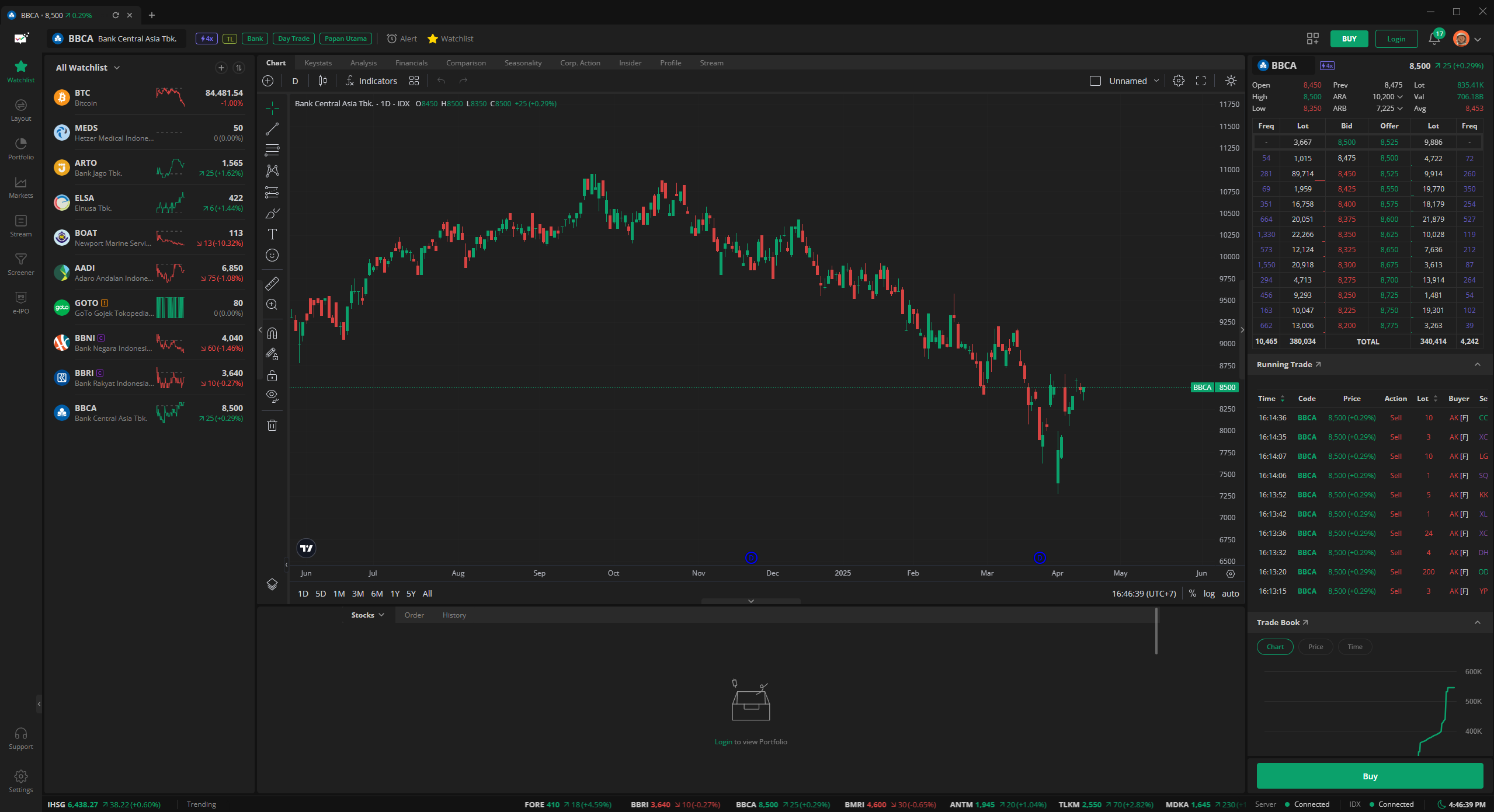Toggle the chart layout checkbox beside Unnamed
Viewport: 1494px width, 812px height.
(x=1096, y=81)
